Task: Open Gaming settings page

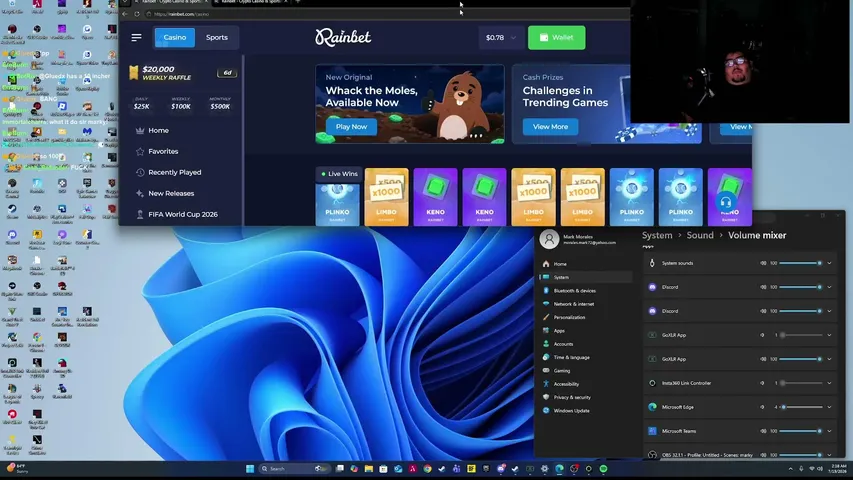Action: coord(561,371)
